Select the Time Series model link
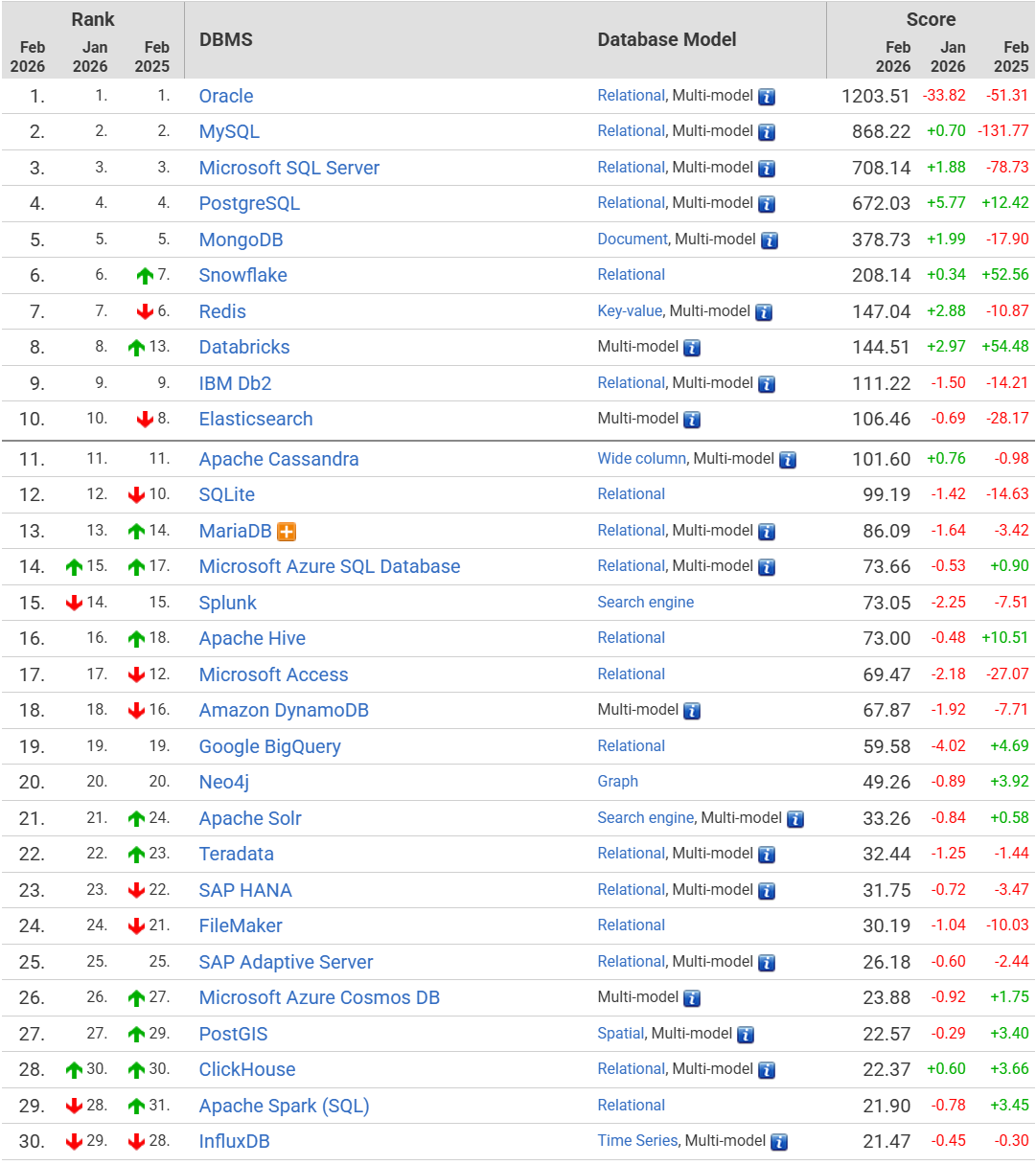Image resolution: width=1036 pixels, height=1165 pixels. (x=637, y=1141)
